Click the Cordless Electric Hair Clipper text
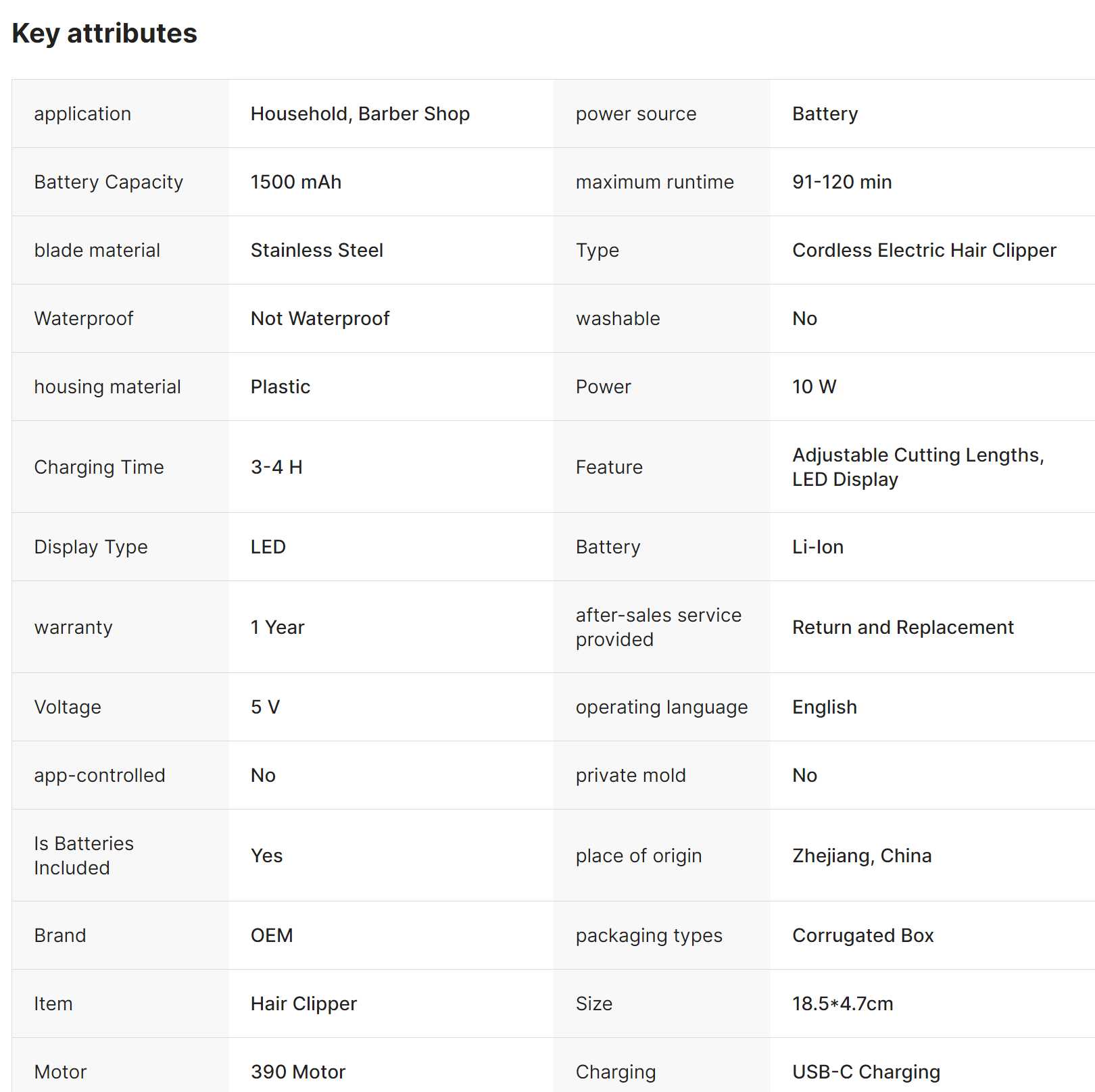Screen dimensions: 1095x1092 click(x=923, y=250)
